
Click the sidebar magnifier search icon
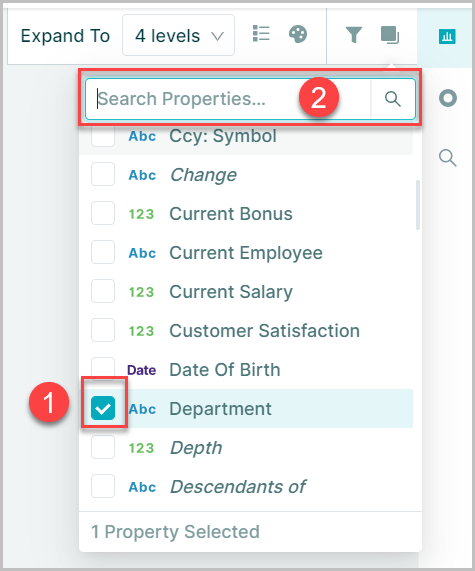coord(448,158)
